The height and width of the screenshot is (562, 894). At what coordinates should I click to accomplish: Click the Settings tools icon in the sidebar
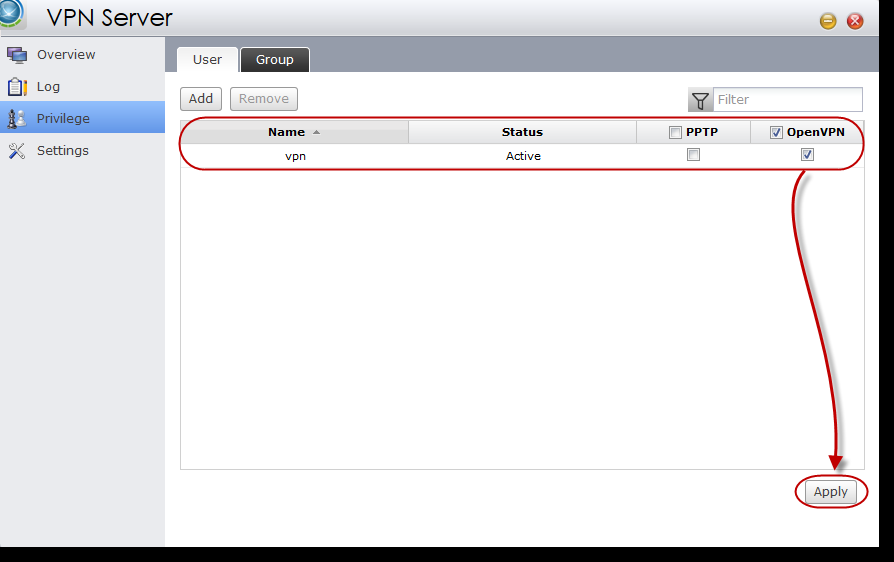click(17, 150)
